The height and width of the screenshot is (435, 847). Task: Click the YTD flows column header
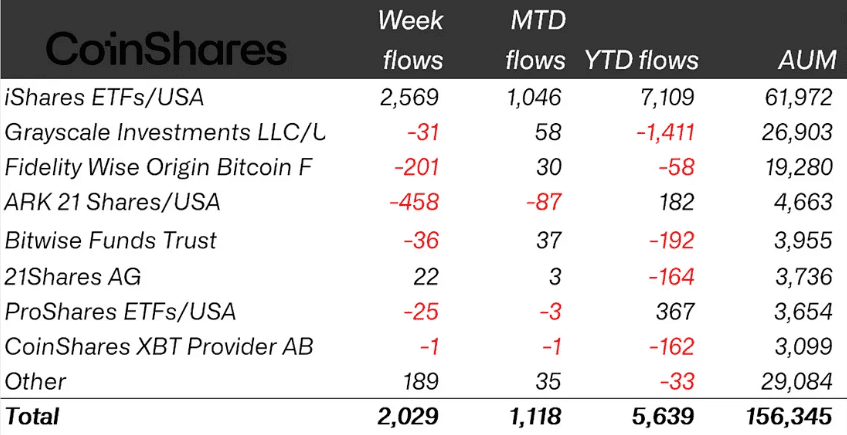tap(641, 60)
